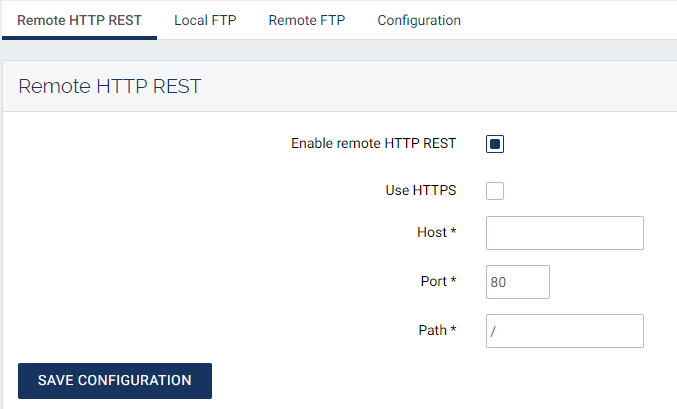This screenshot has width=677, height=409.
Task: Select the Remote HTTP REST tab
Action: 80,20
